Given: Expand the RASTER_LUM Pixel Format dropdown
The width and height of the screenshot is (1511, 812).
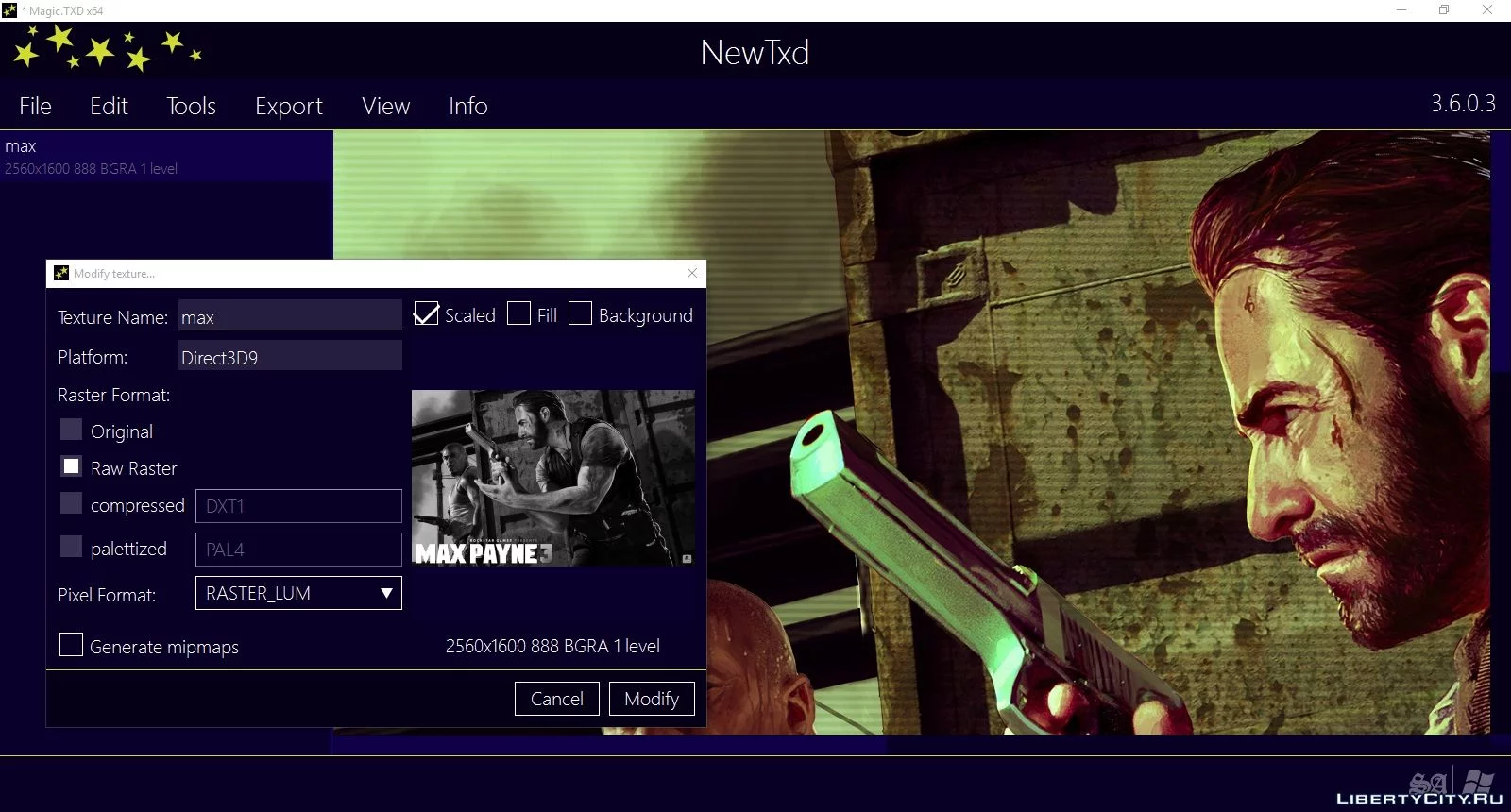Looking at the screenshot, I should pos(298,593).
